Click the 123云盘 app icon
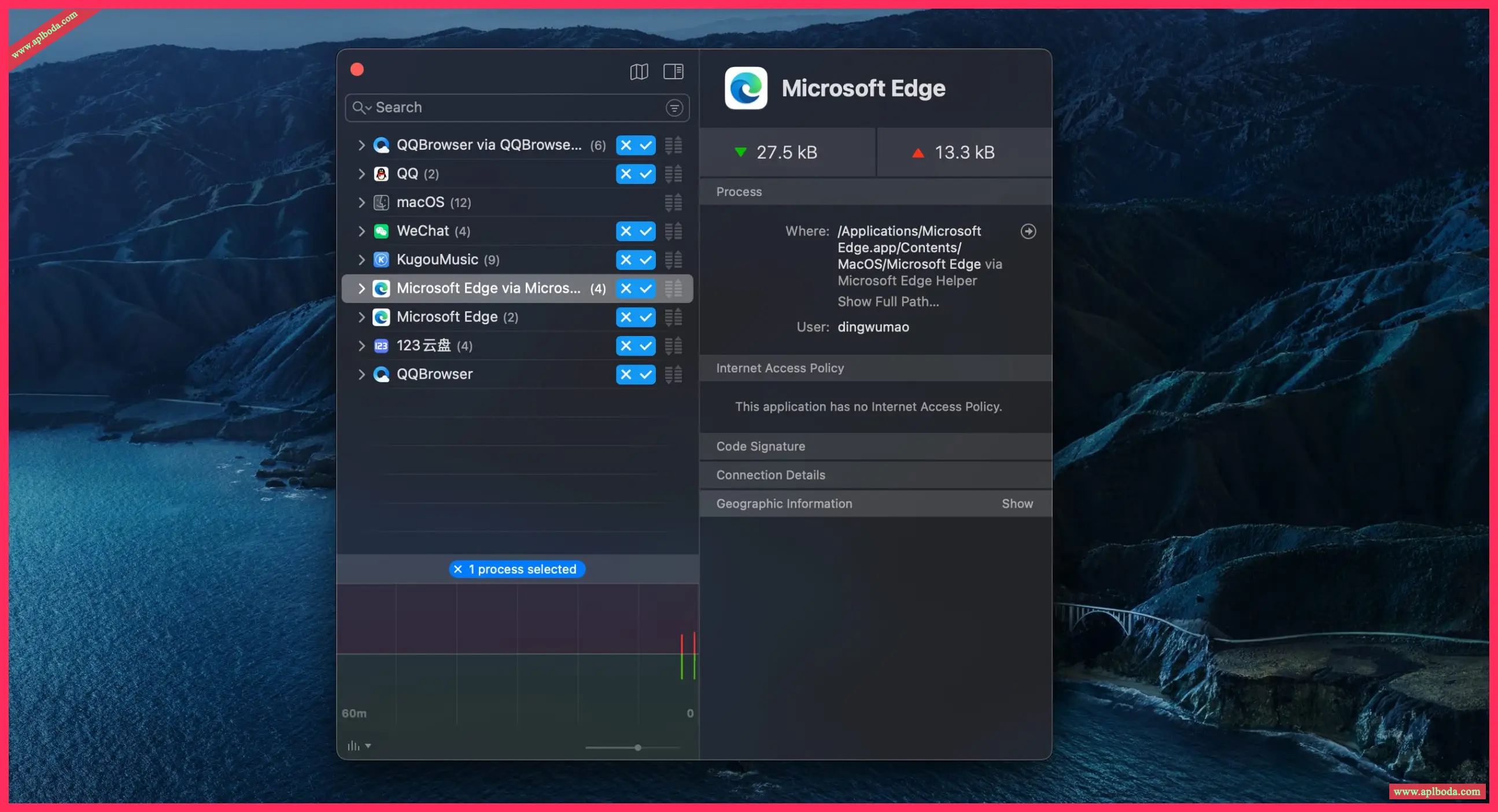1498x812 pixels. click(381, 346)
